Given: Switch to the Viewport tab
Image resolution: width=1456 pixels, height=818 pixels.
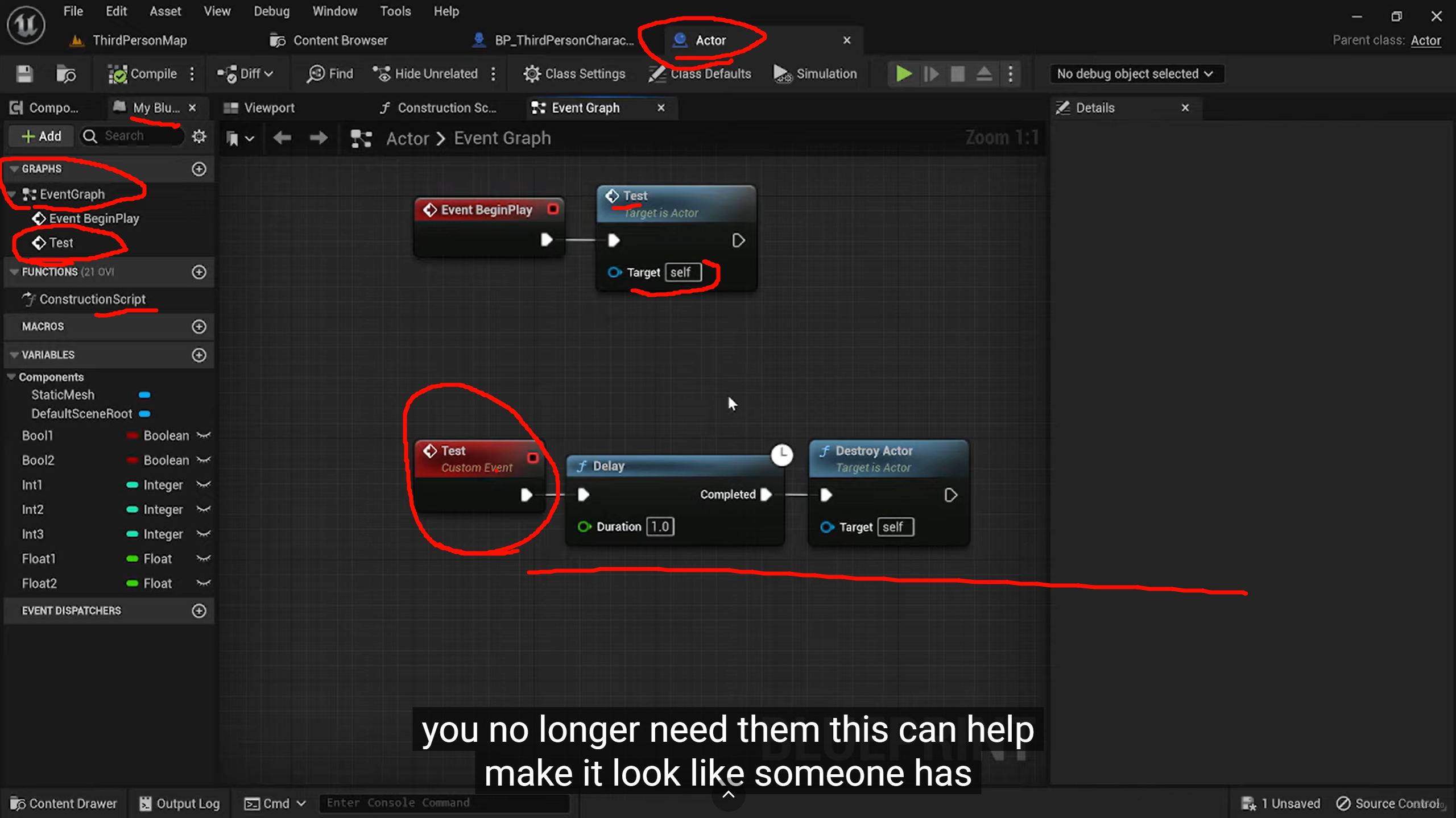Looking at the screenshot, I should [268, 108].
